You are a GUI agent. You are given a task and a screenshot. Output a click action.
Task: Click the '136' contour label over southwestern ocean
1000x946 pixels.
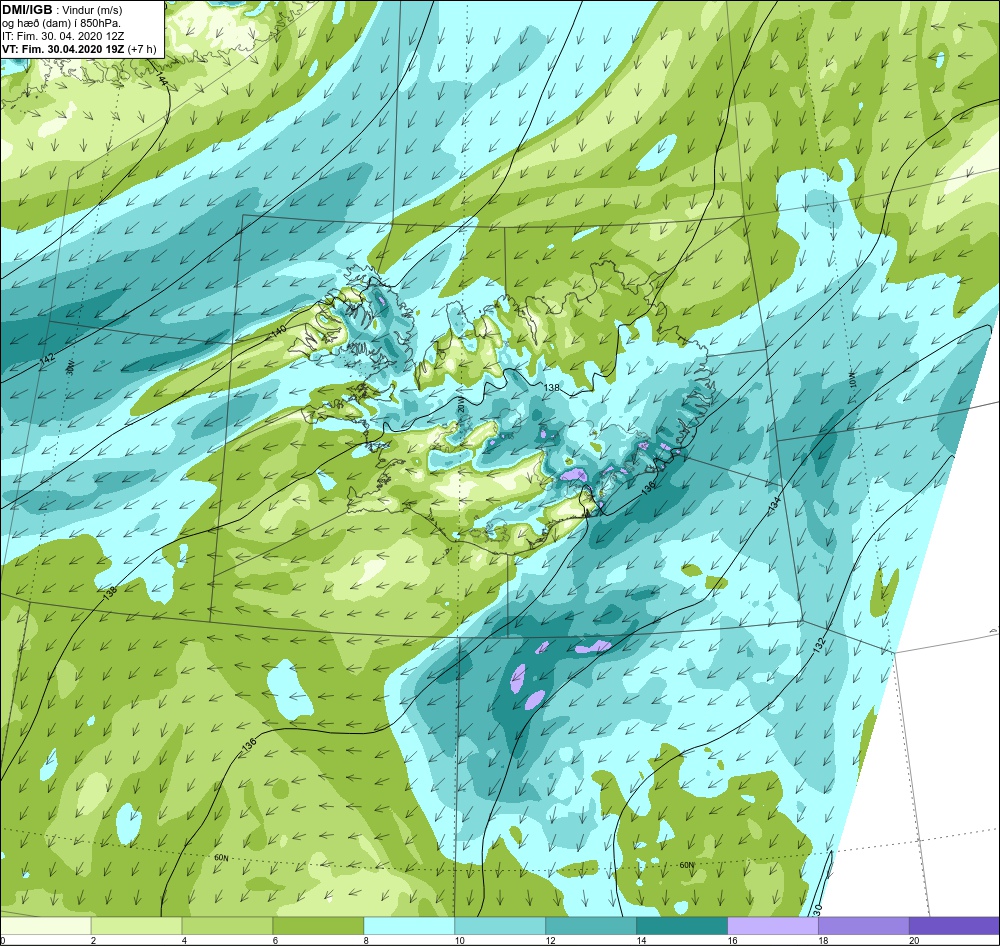click(249, 743)
